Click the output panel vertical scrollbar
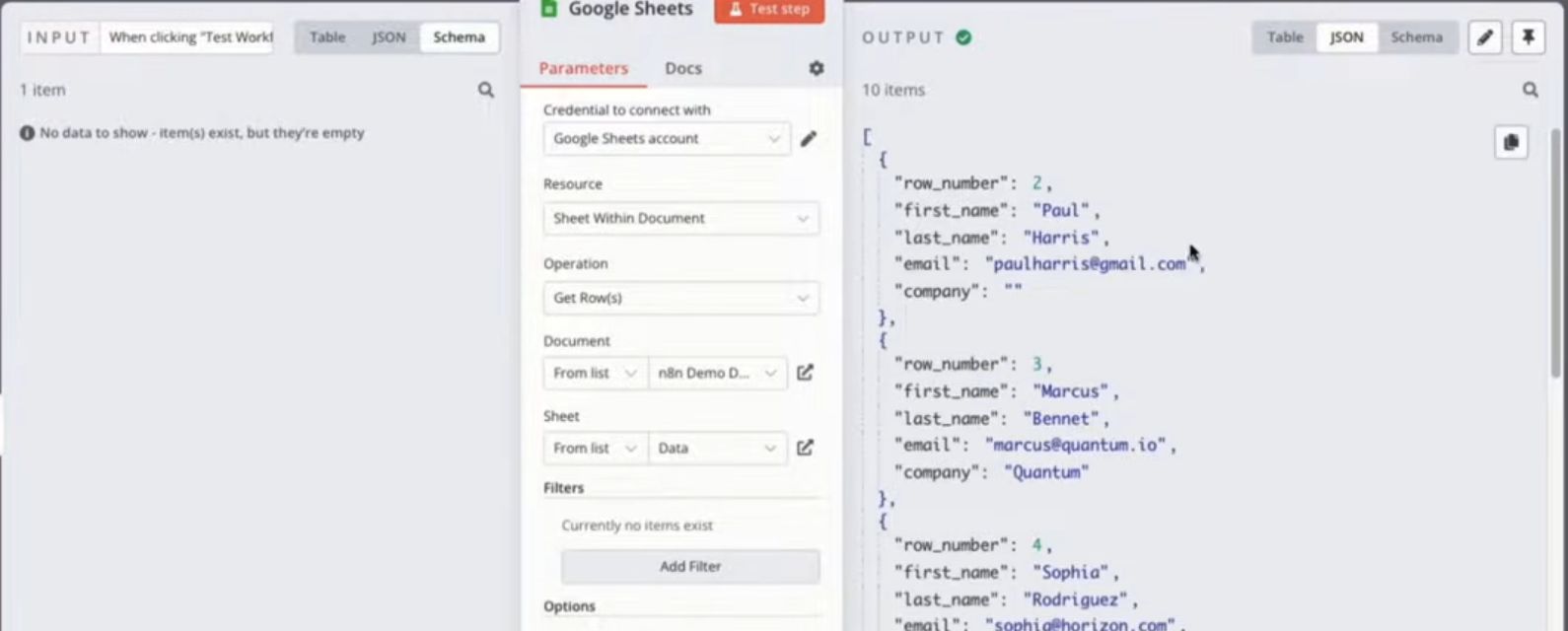Screen dimensions: 1568x631 click(1555, 251)
